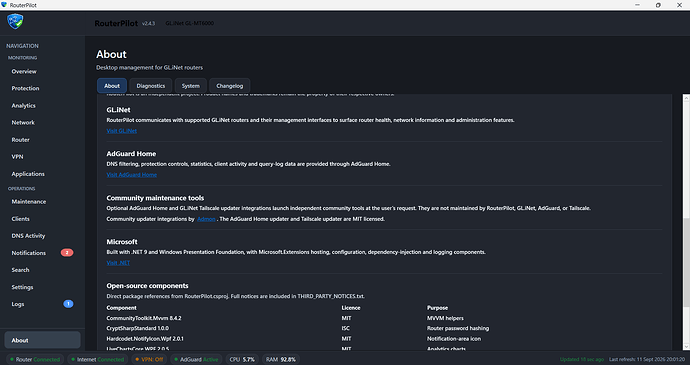Click the version v2.4.3 label
The image size is (690, 365).
[148, 23]
